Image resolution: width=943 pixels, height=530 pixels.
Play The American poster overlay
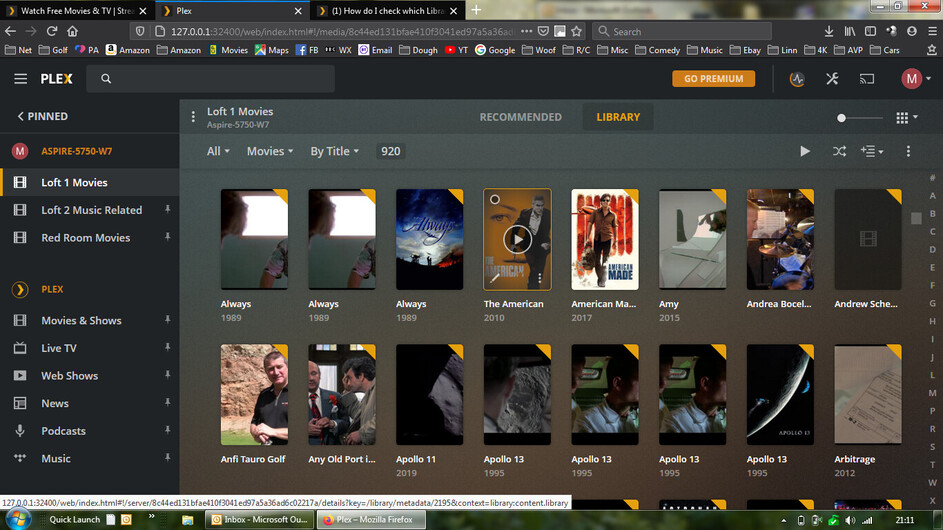click(x=517, y=239)
